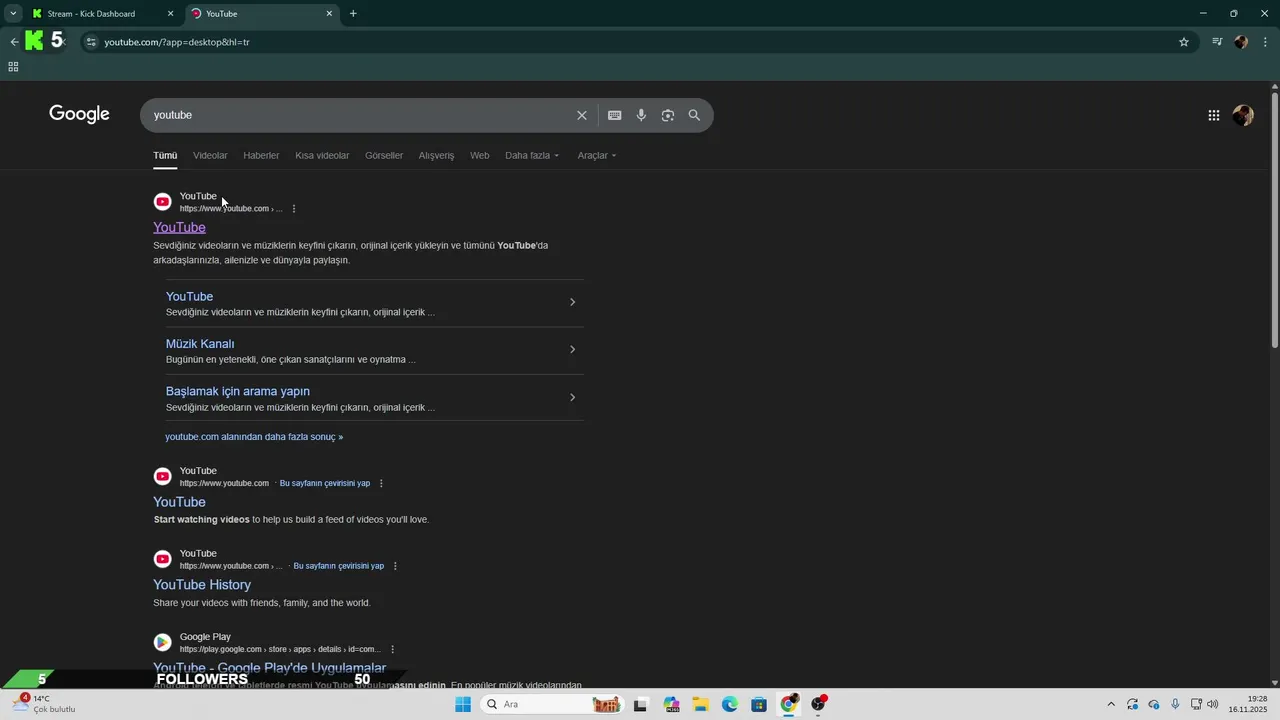Viewport: 1280px width, 720px height.
Task: Open the Windows Start menu
Action: click(x=463, y=704)
